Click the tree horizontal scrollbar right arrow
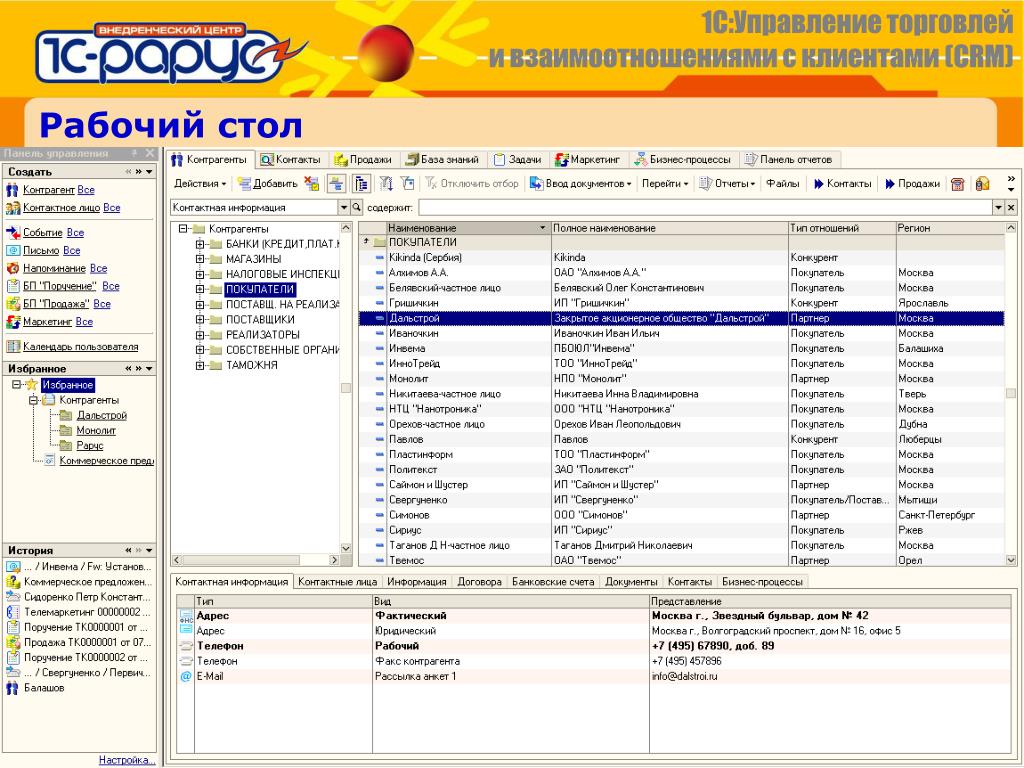The width and height of the screenshot is (1024, 768). (334, 560)
